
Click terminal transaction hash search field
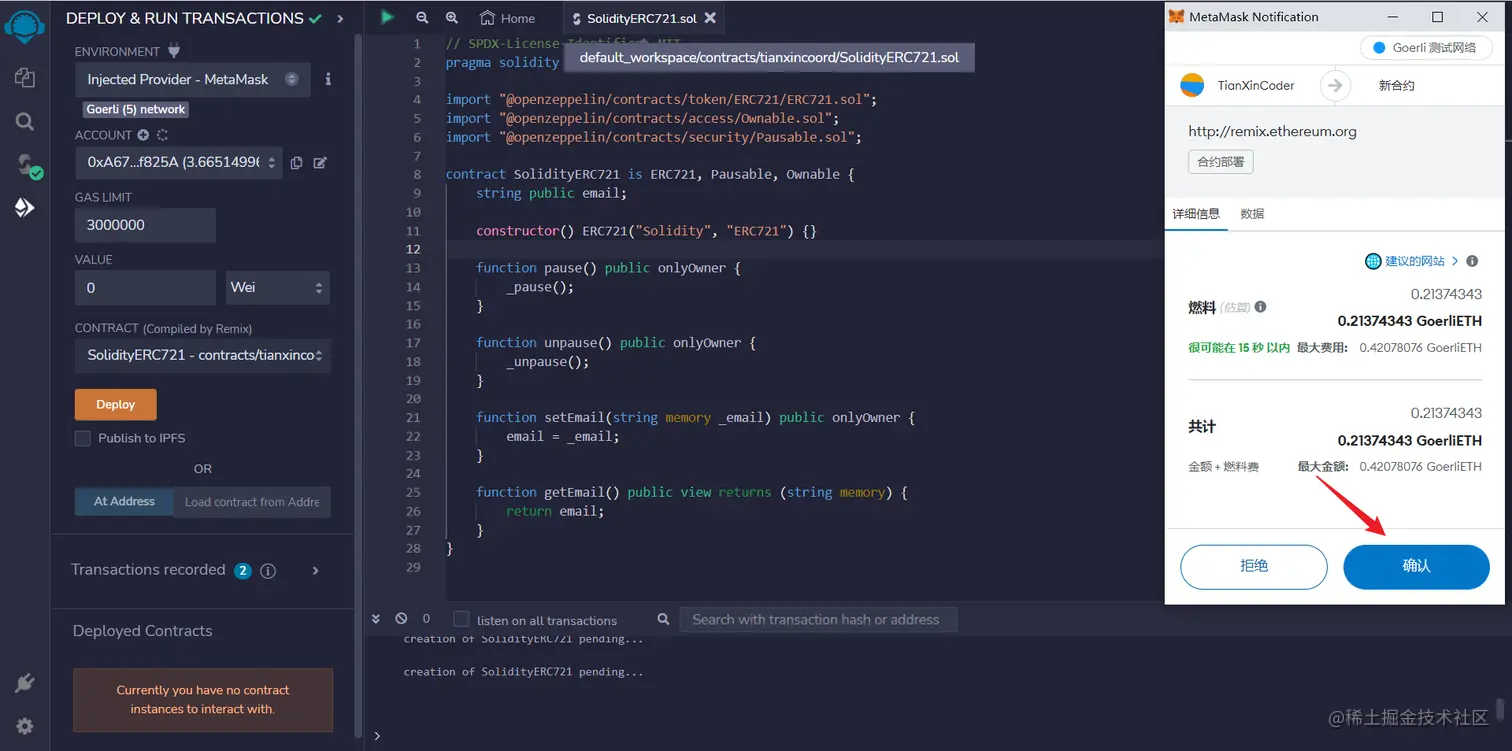click(x=818, y=619)
